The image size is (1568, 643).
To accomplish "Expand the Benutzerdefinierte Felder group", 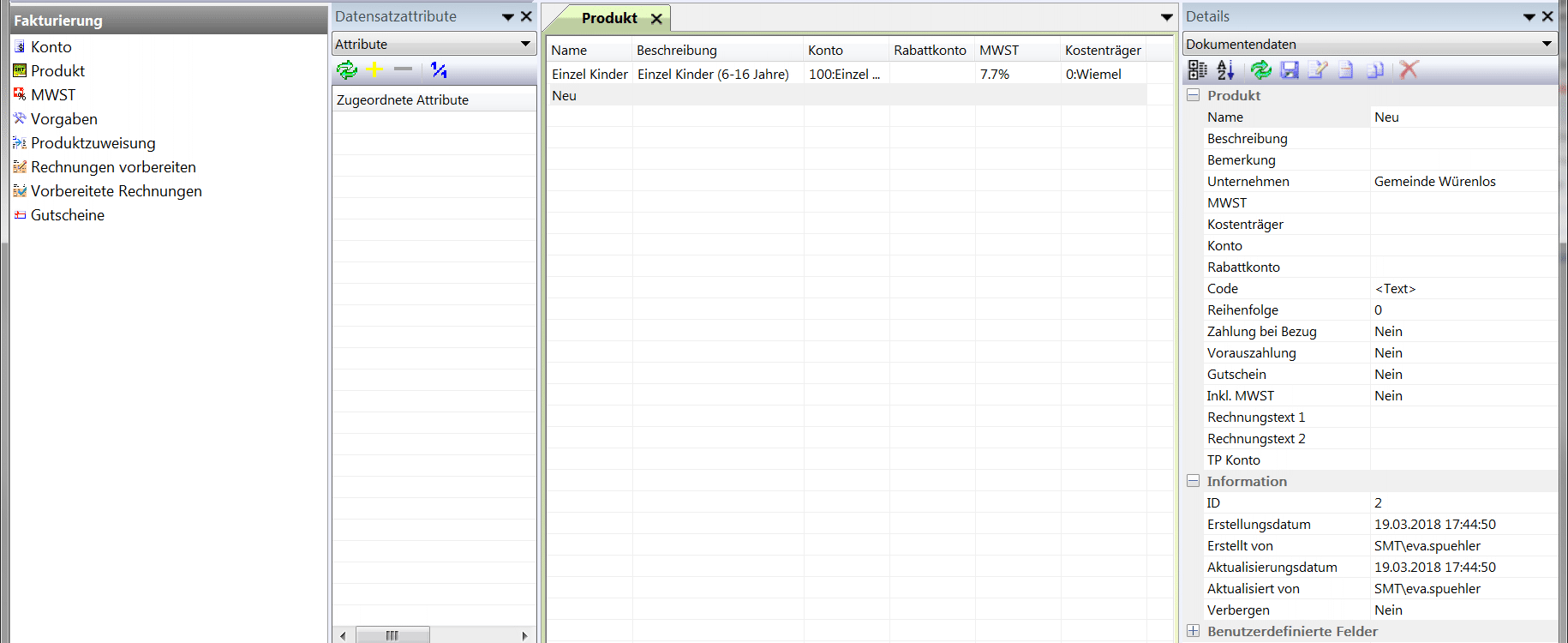I will coord(1193,631).
